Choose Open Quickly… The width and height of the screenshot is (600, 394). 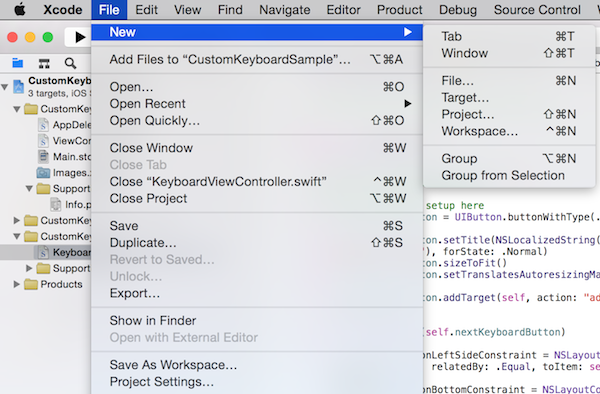point(257,120)
